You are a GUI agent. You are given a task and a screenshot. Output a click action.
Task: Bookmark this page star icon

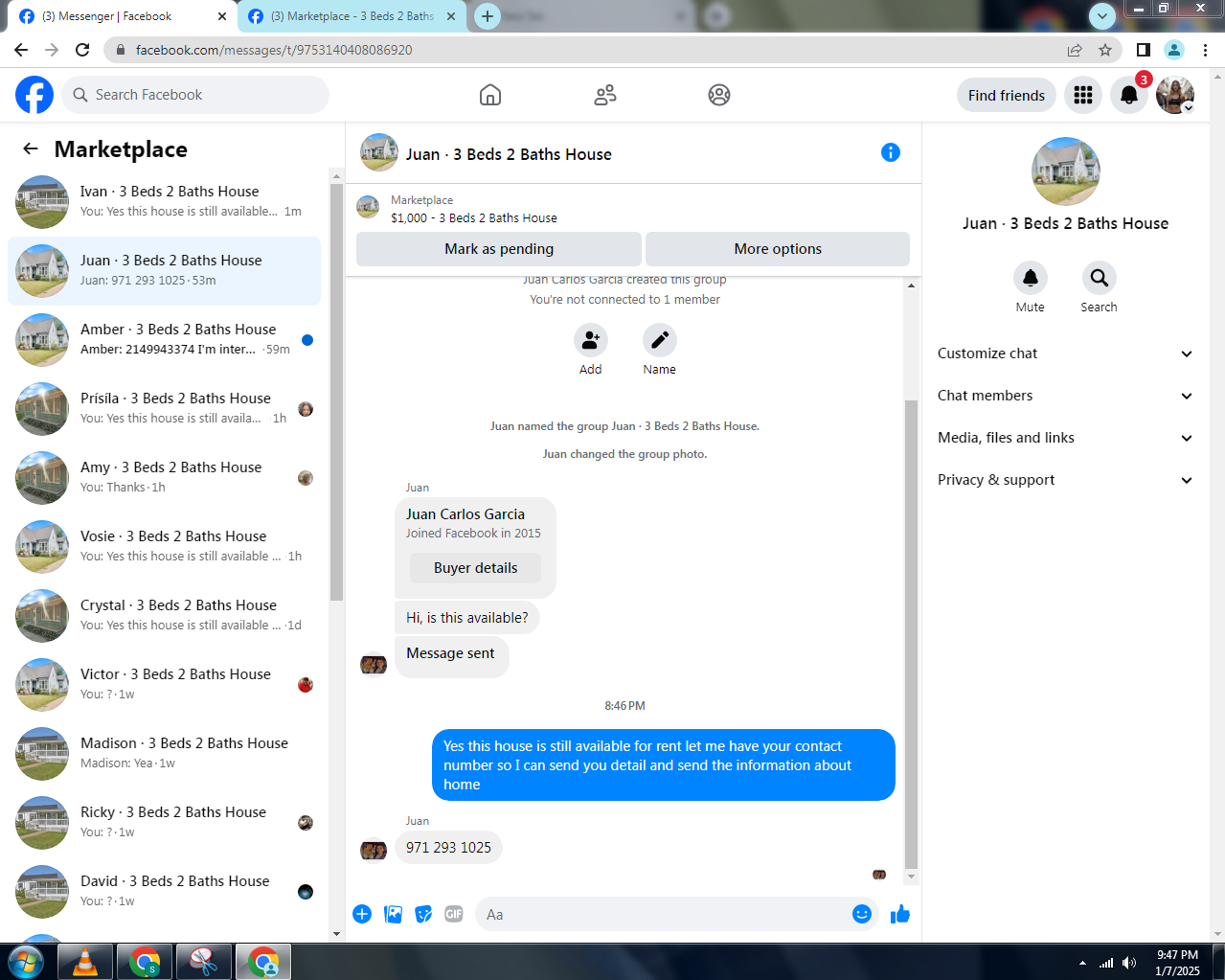(x=1105, y=50)
